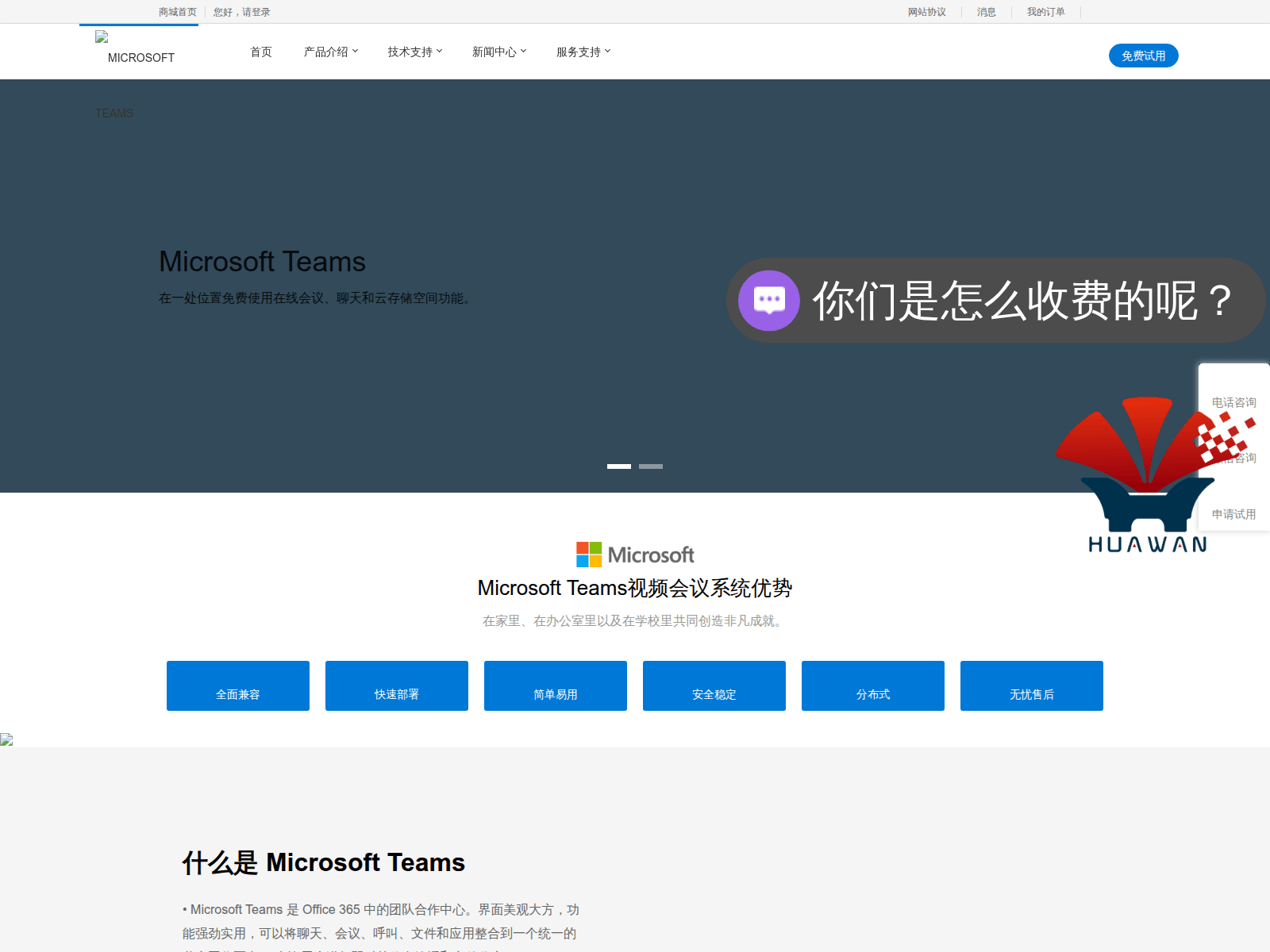Select the 安全稳定 feature tile
Viewport: 1270px width, 952px height.
click(x=714, y=685)
